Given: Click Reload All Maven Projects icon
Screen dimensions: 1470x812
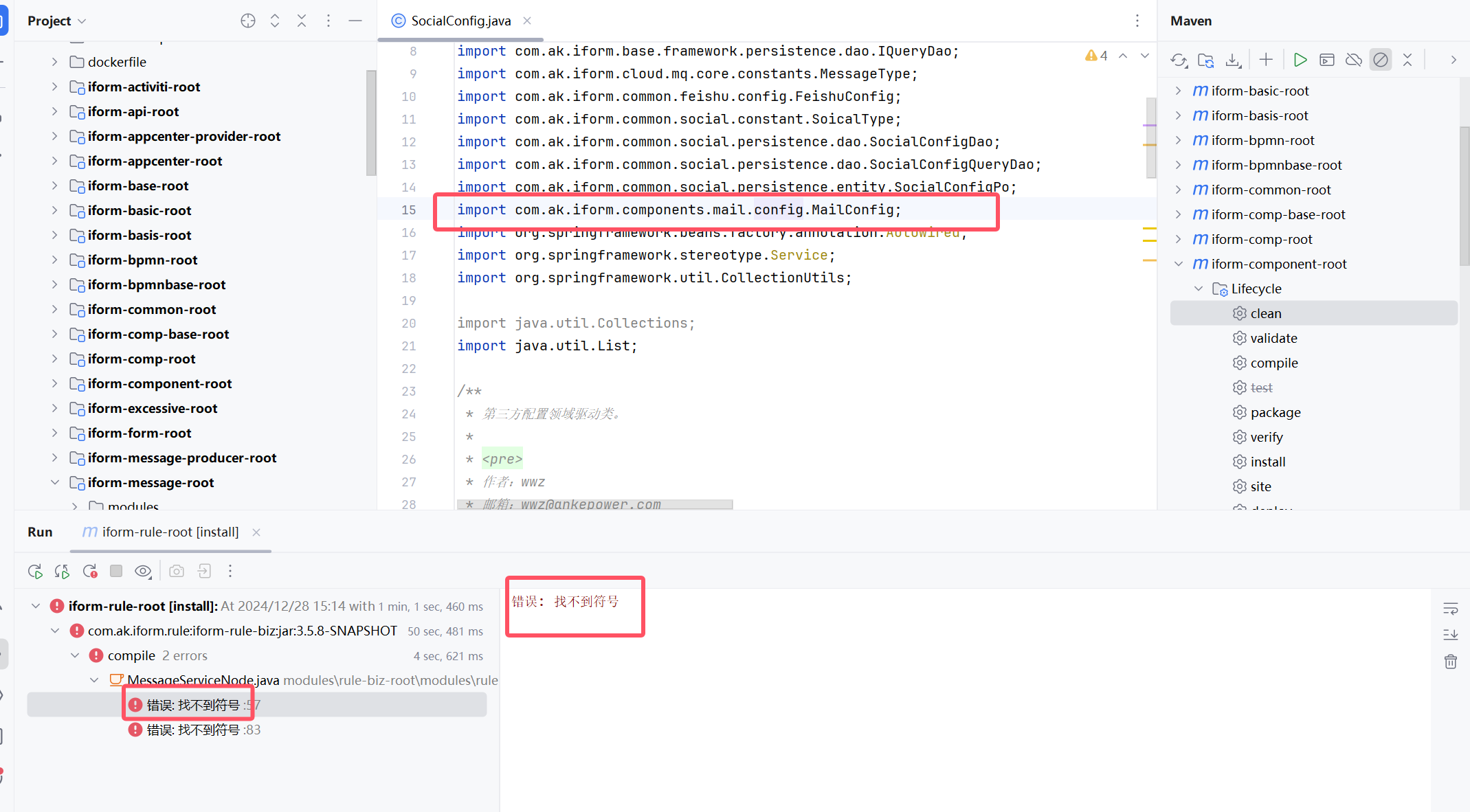Looking at the screenshot, I should click(x=1179, y=60).
